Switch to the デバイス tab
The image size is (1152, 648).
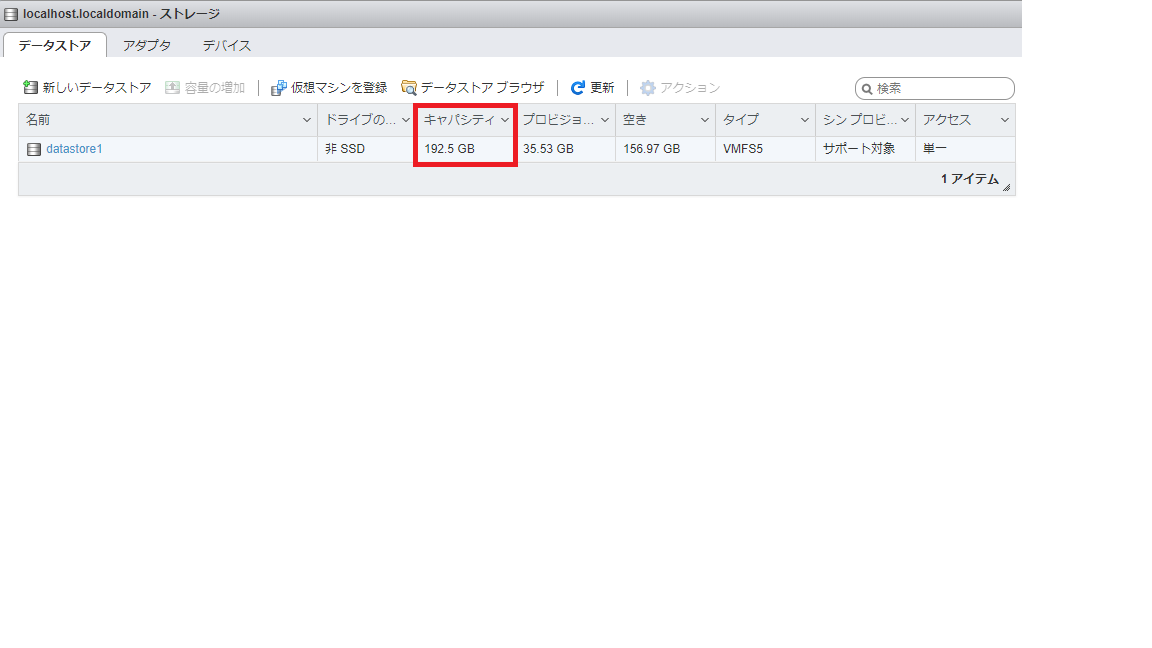pos(226,46)
